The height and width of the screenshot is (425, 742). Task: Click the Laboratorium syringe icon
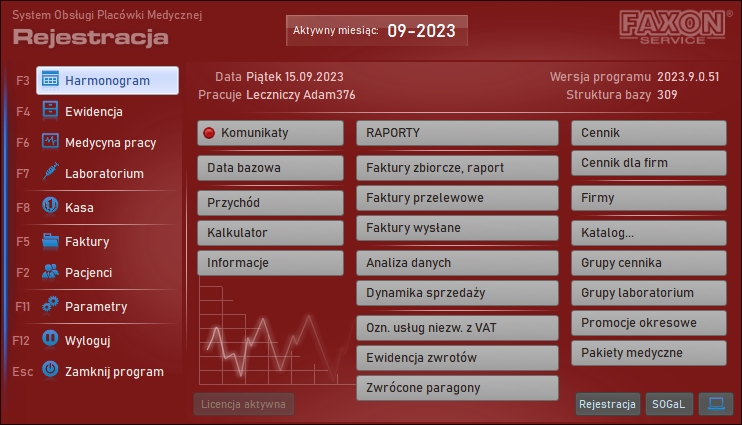pyautogui.click(x=50, y=173)
